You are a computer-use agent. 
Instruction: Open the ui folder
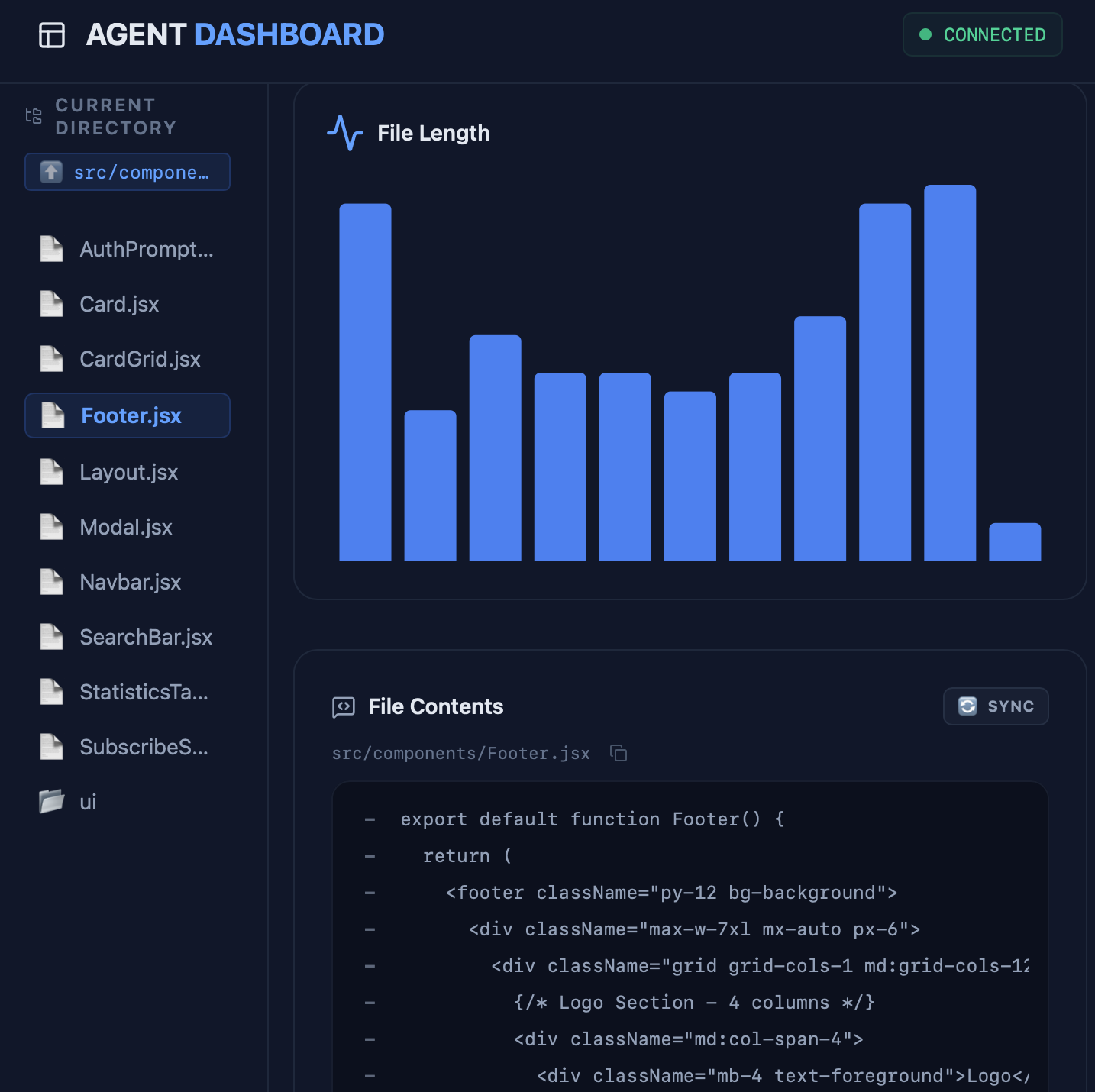(128, 802)
